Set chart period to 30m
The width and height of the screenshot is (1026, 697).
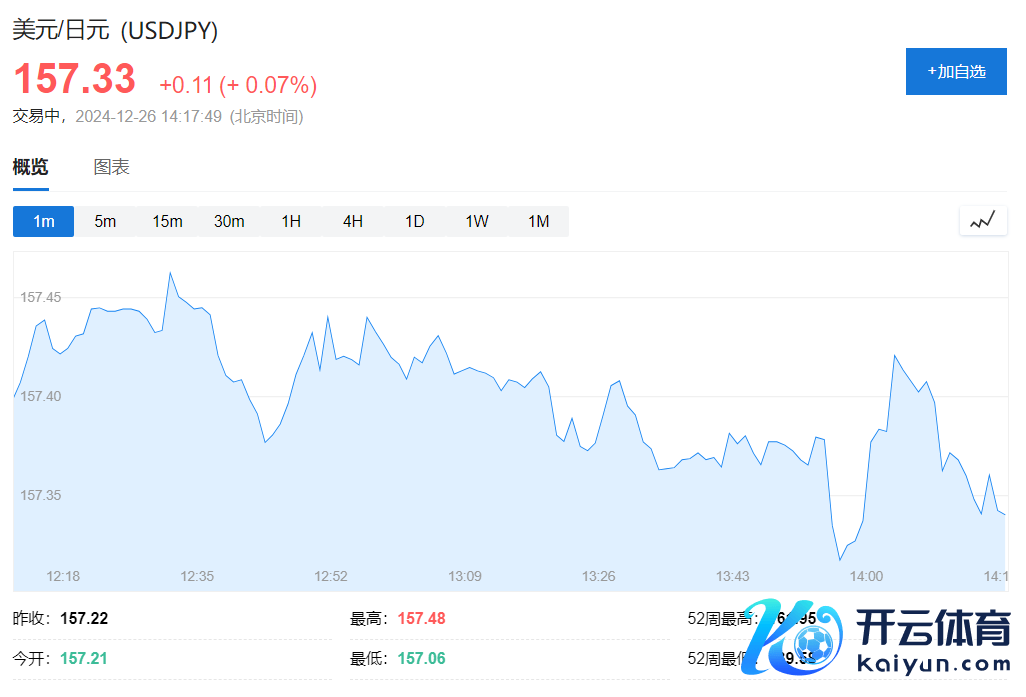[x=229, y=221]
